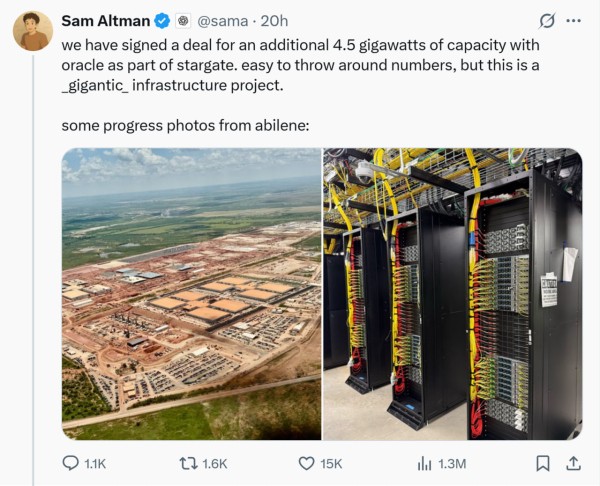Screen dimensions: 600x486
Task: Click the 1.3M views count
Action: tap(452, 463)
